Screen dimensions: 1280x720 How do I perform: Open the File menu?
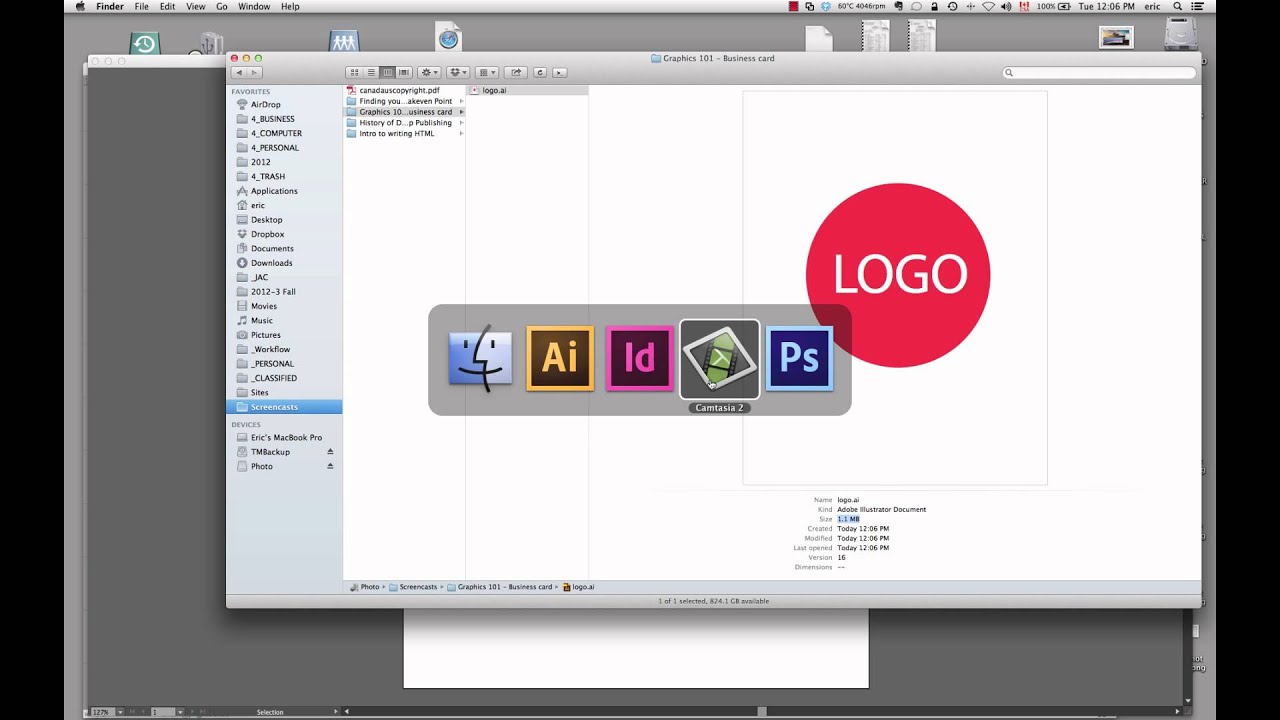click(x=142, y=6)
